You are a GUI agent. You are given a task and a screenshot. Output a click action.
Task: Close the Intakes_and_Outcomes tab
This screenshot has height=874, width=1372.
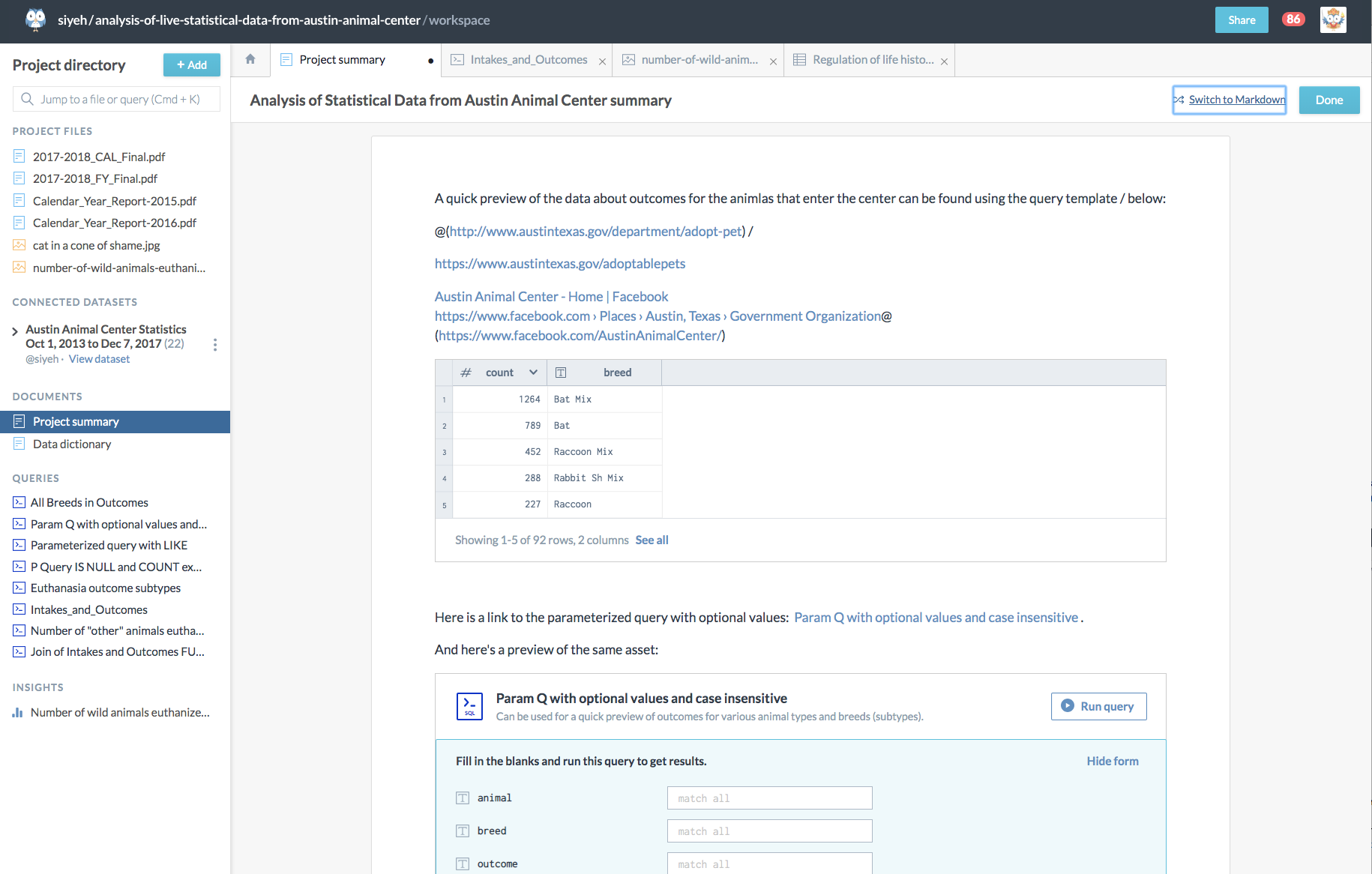pyautogui.click(x=602, y=61)
